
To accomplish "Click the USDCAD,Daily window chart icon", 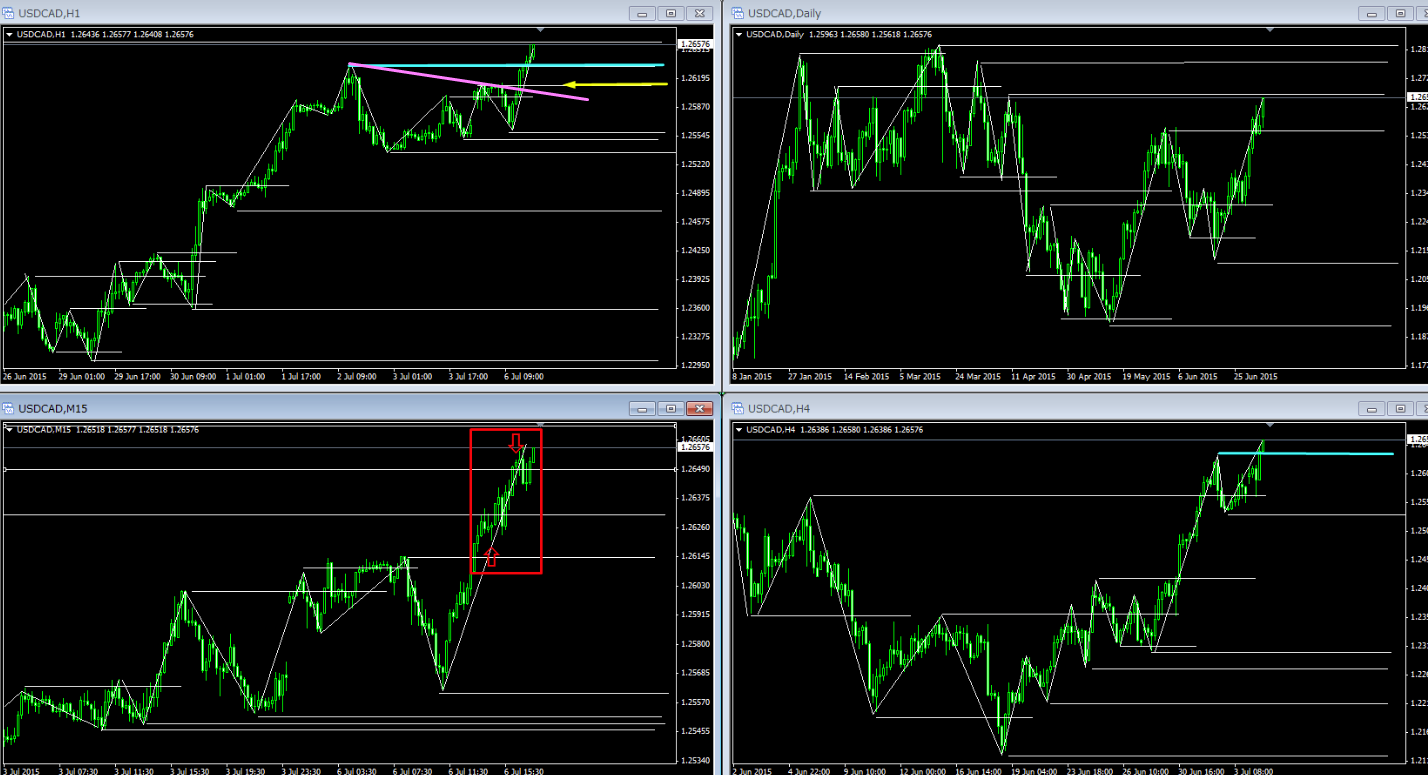I will coord(739,13).
